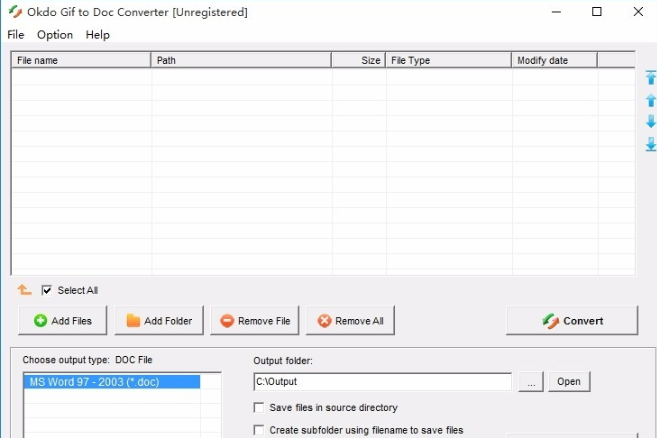This screenshot has width=657, height=438.
Task: Sort by the Path column header
Action: point(241,60)
